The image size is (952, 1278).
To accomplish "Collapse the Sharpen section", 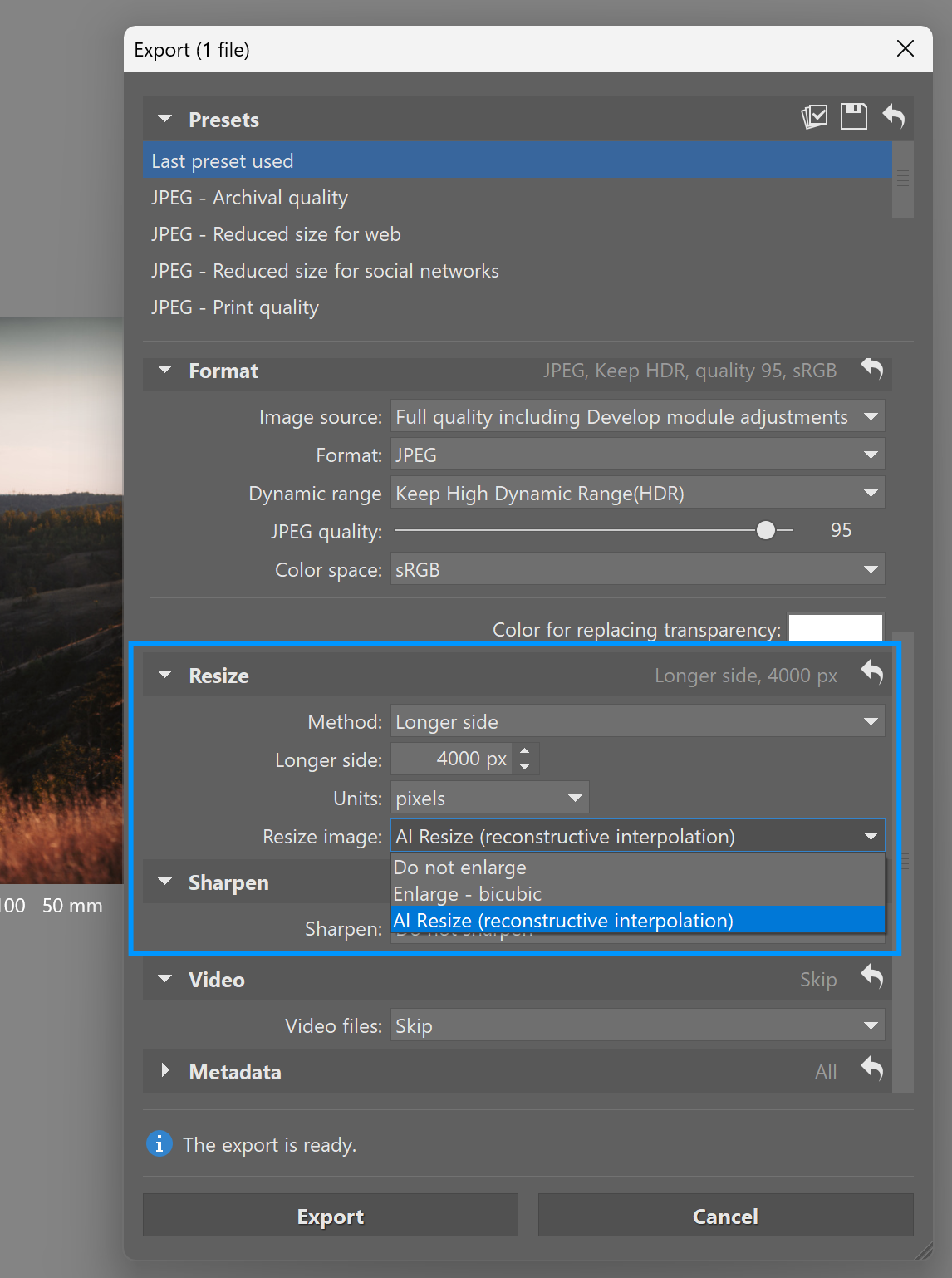I will point(165,882).
